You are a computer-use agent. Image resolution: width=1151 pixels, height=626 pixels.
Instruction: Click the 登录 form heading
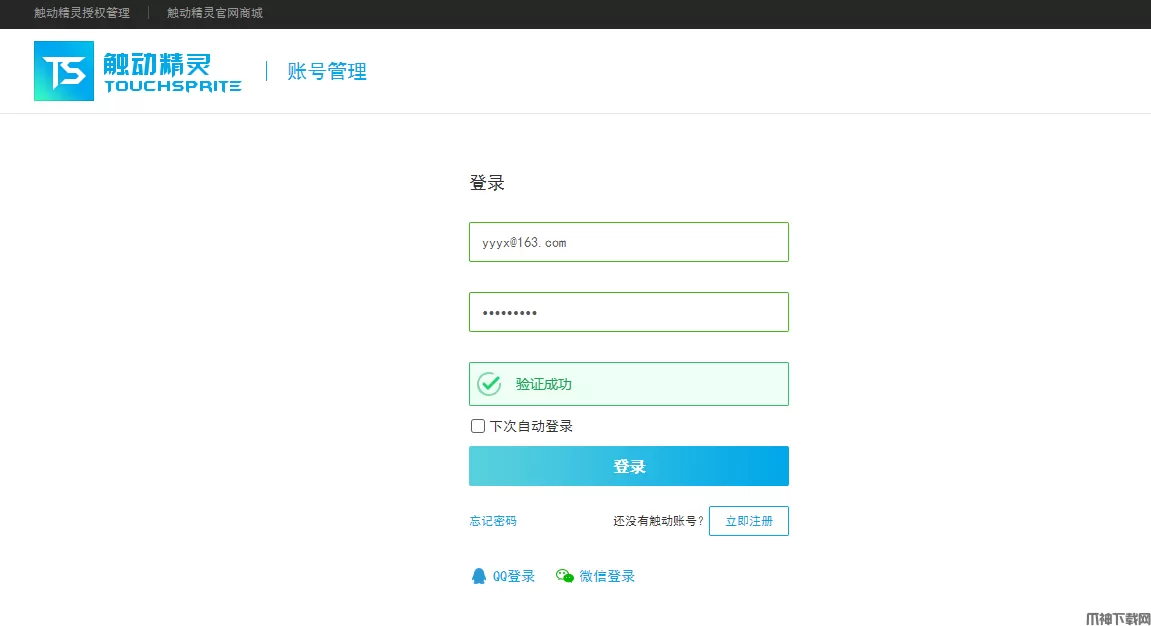(x=487, y=183)
